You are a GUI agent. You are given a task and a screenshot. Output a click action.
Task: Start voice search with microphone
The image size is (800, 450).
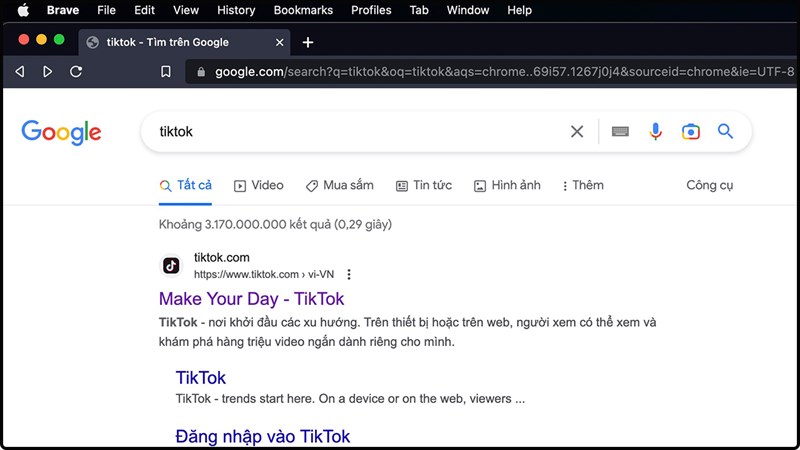(x=655, y=132)
